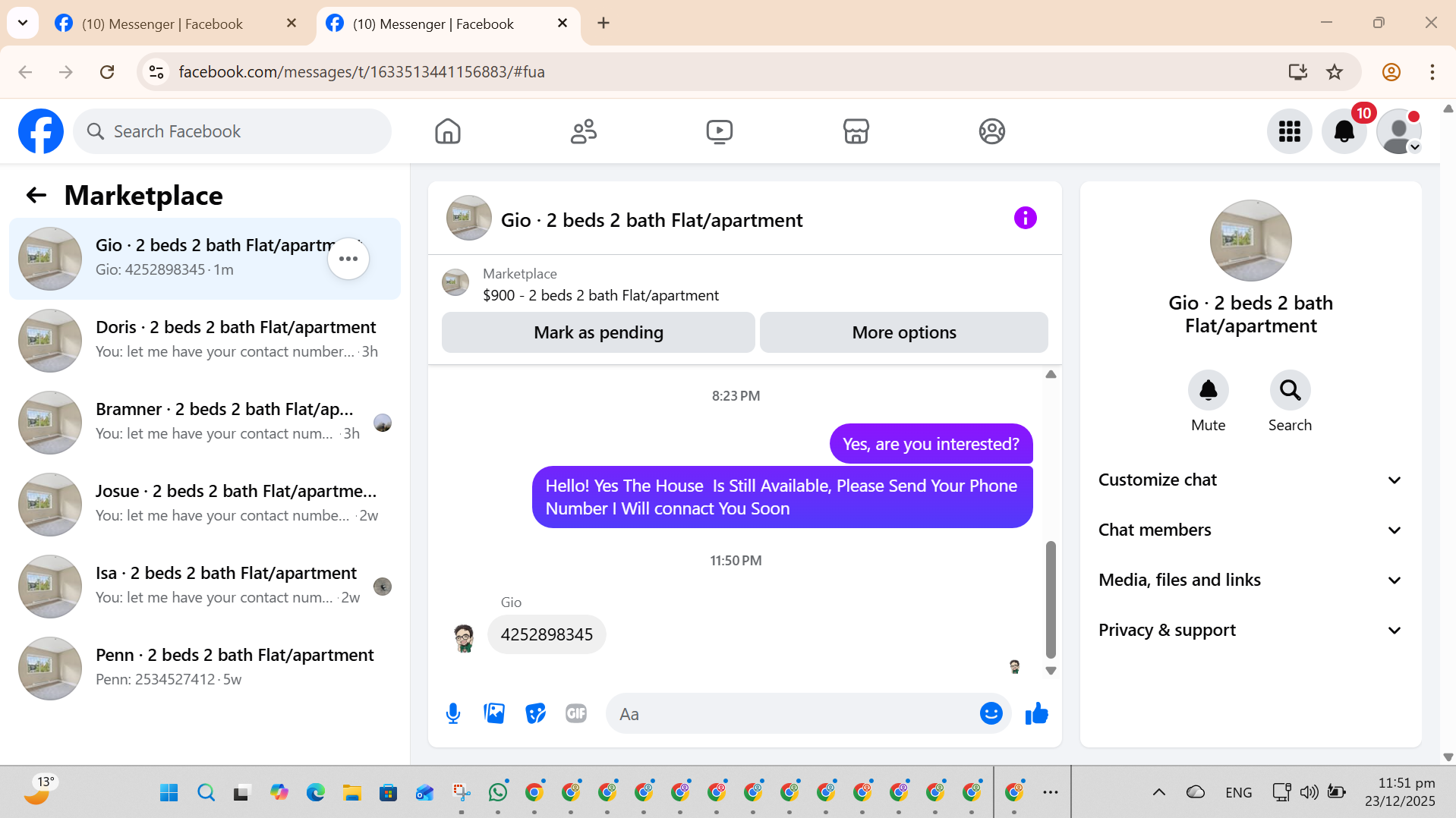The width and height of the screenshot is (1456, 818).
Task: Choose a GIF icon
Action: point(576,713)
